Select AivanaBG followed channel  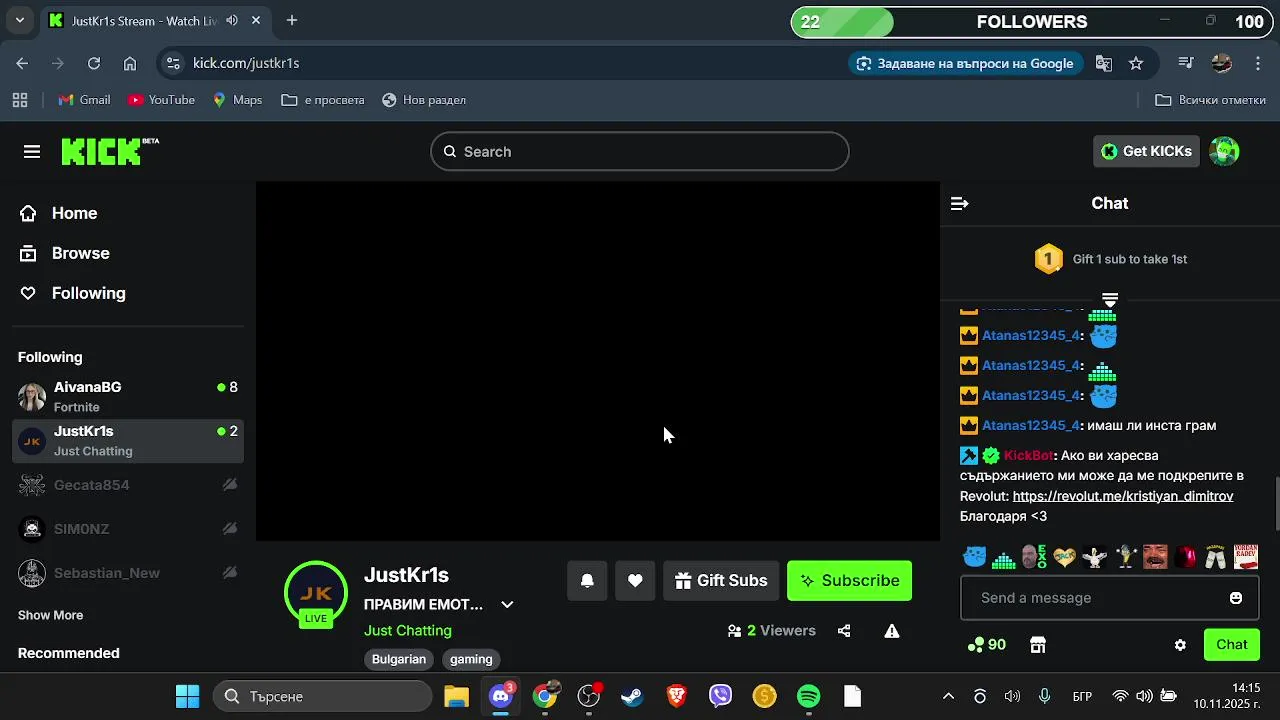click(128, 396)
